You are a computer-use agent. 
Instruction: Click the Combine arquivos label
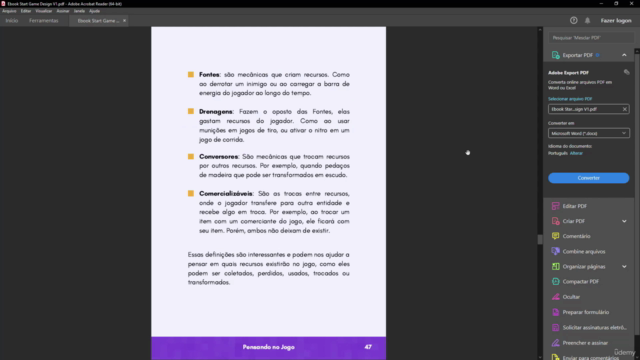(584, 251)
